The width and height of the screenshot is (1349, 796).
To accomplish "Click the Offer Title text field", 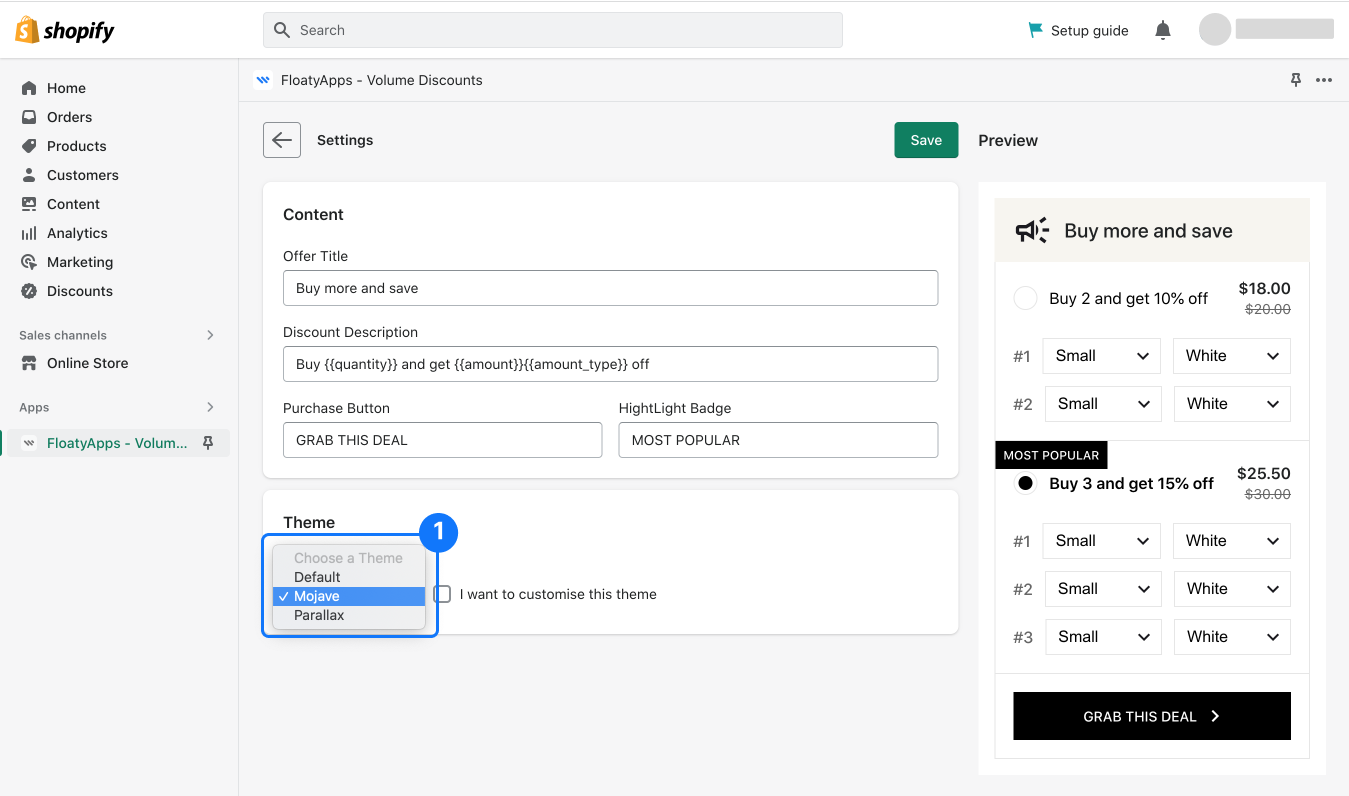I will (x=610, y=288).
